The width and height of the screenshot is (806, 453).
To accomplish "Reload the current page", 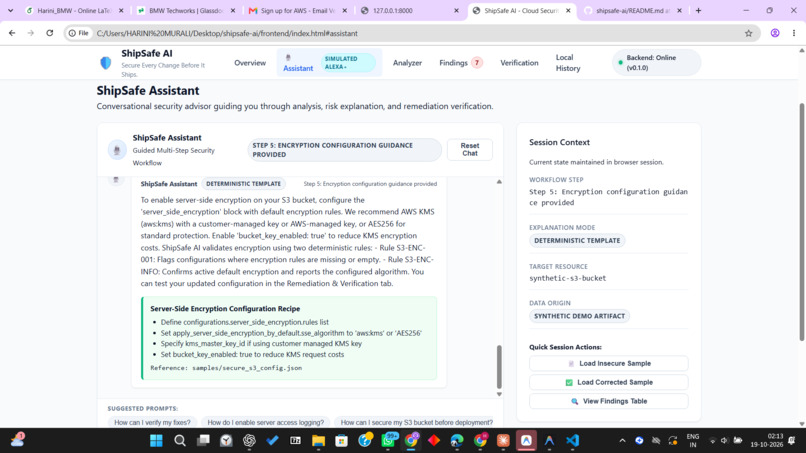I will pos(49,33).
